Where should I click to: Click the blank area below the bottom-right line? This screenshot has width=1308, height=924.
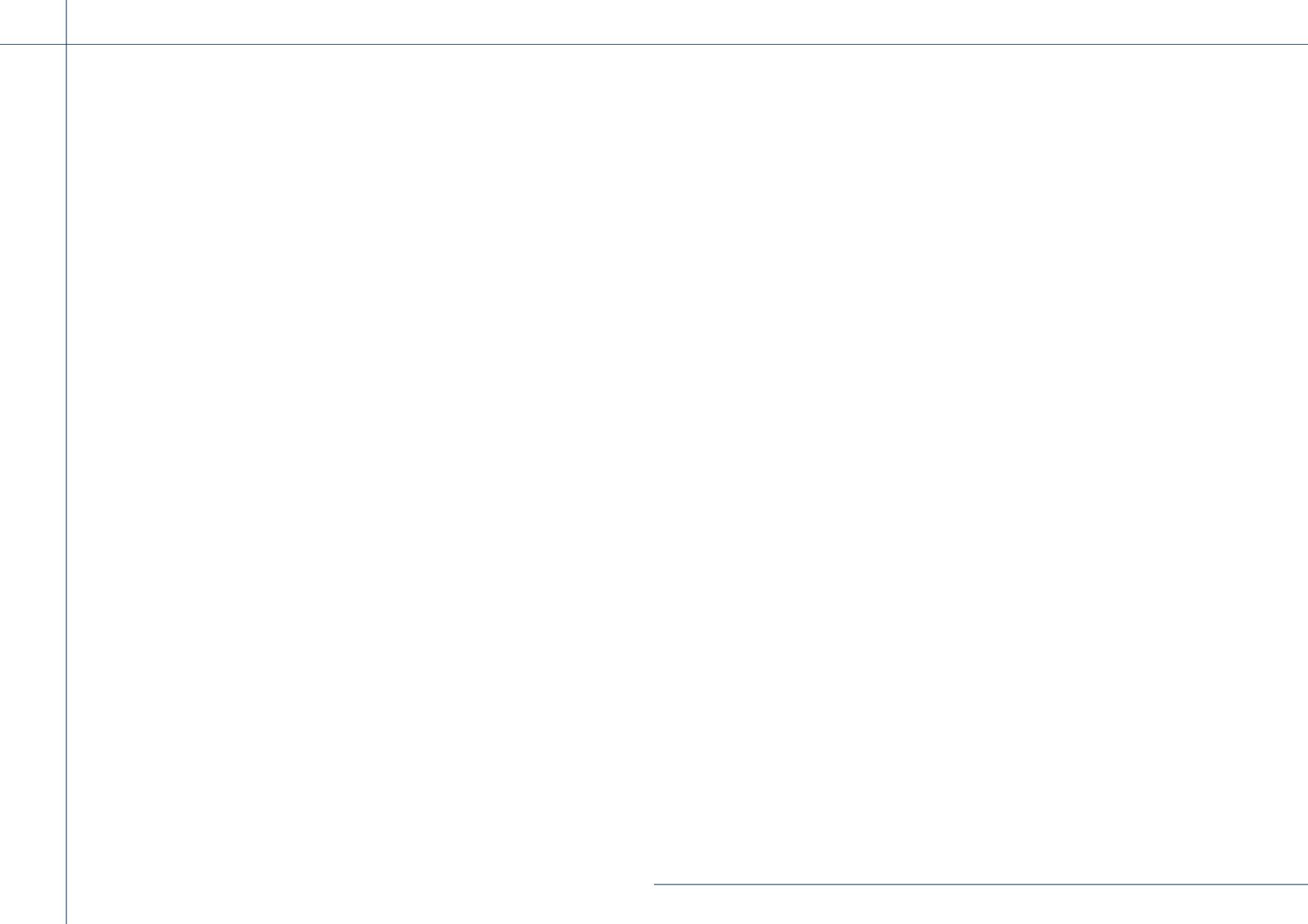click(x=981, y=905)
